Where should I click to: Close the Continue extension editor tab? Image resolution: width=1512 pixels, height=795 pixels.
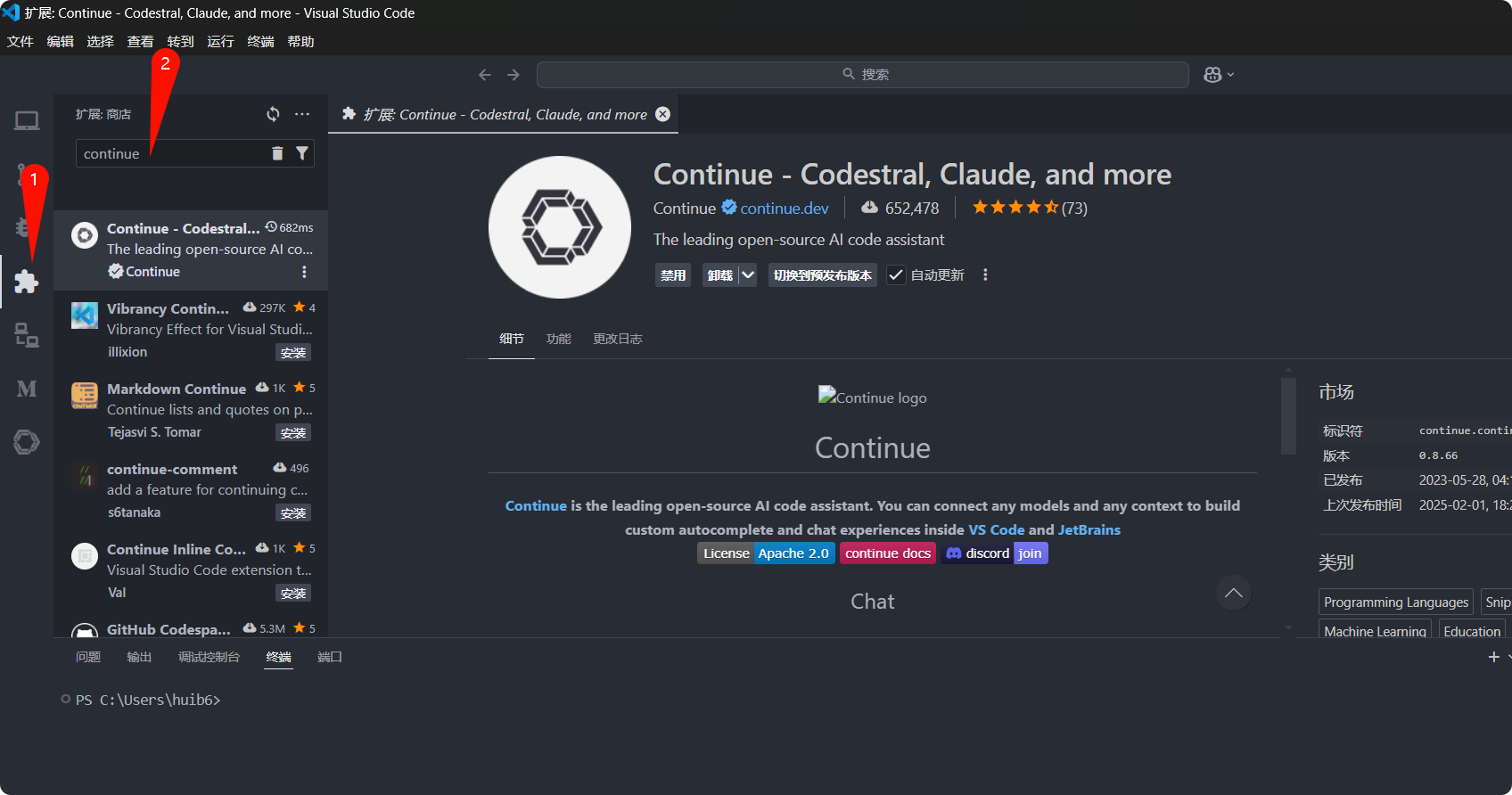(x=663, y=114)
